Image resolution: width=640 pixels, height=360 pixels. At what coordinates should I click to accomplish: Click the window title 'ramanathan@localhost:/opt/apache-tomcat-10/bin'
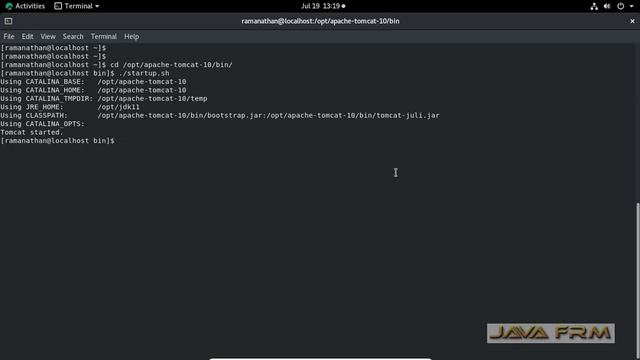(320, 21)
